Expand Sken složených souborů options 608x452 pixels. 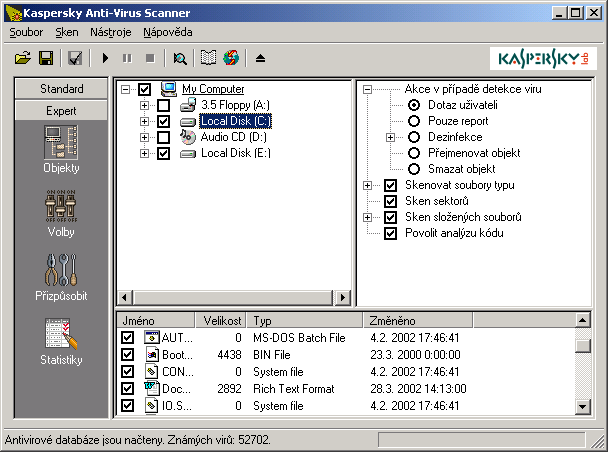(x=367, y=217)
